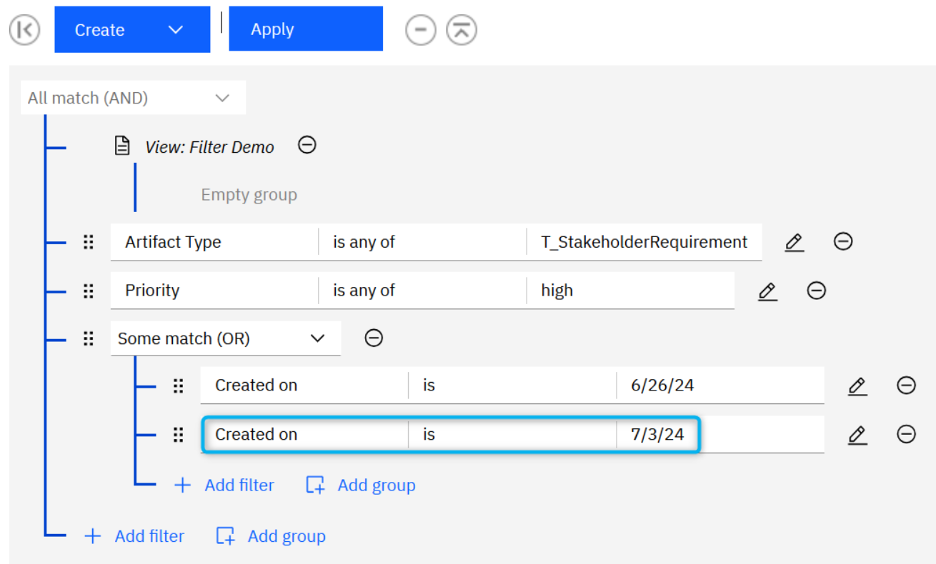This screenshot has width=936, height=564.
Task: Click the T_StakeholderRequirement value
Action: 644,242
